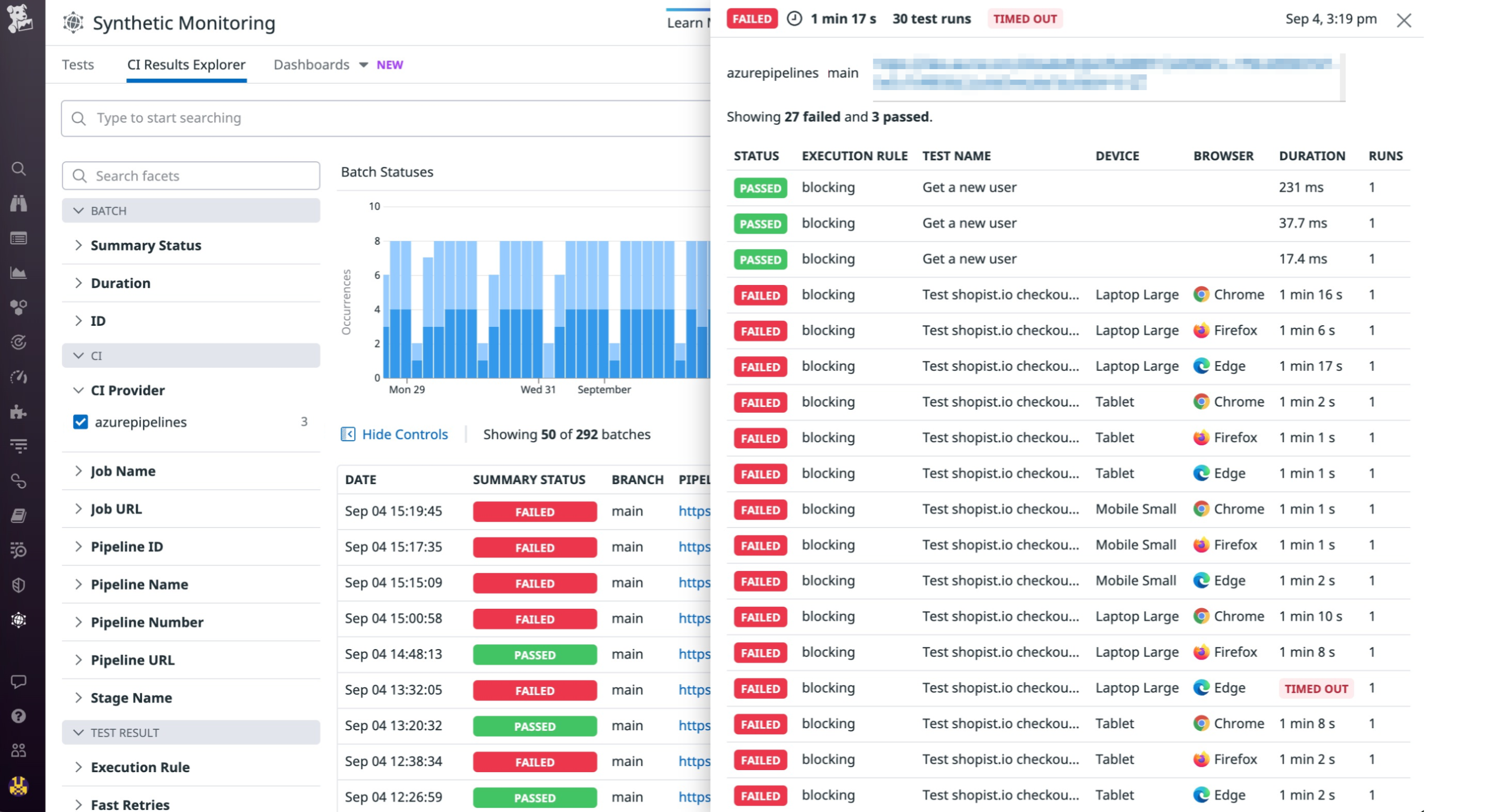1489x812 pixels.
Task: Expand the Summary Status facet
Action: (146, 245)
